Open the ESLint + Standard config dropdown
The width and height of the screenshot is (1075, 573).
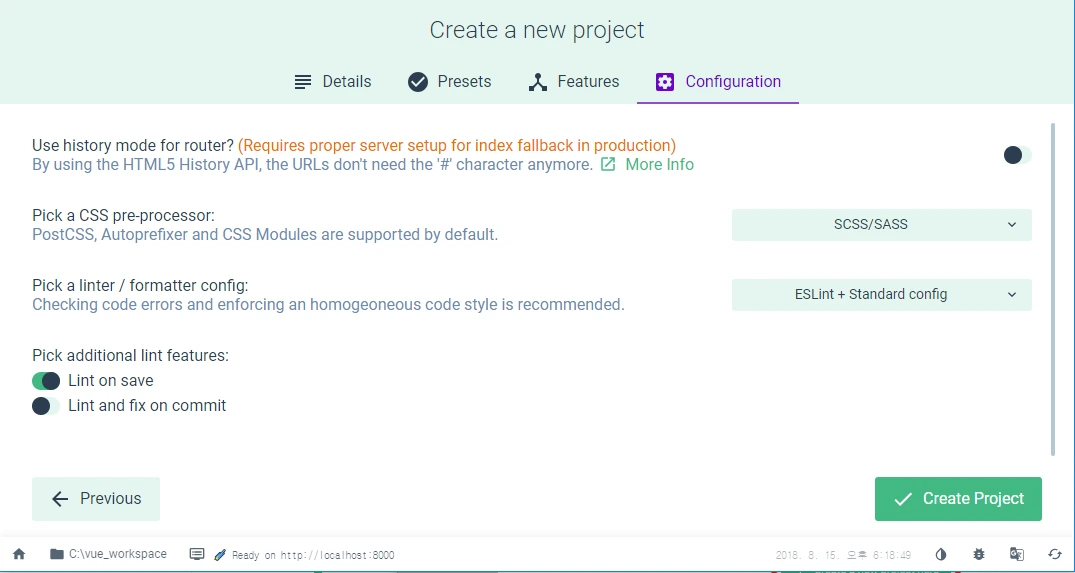(882, 295)
